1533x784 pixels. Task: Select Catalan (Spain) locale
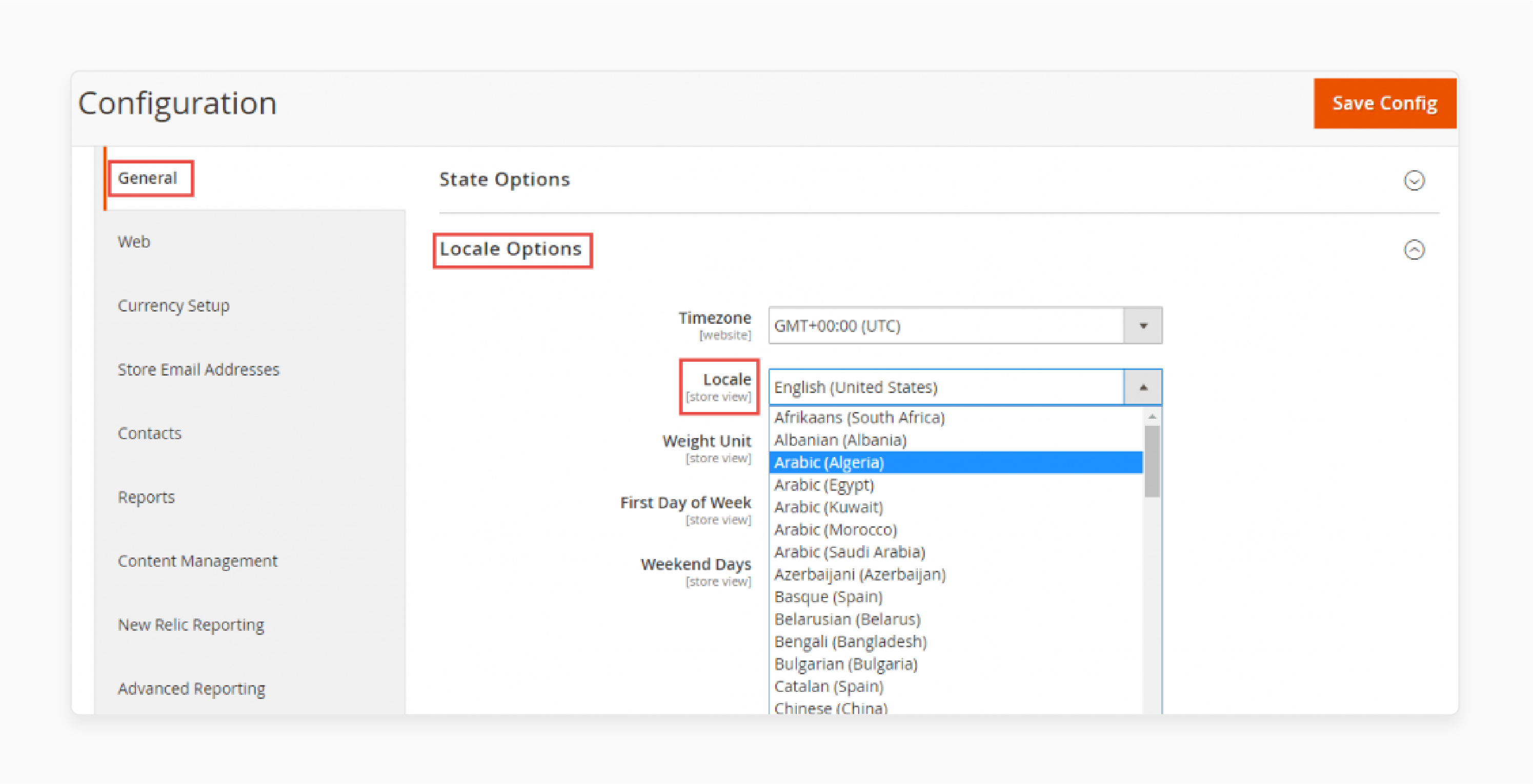(956, 687)
